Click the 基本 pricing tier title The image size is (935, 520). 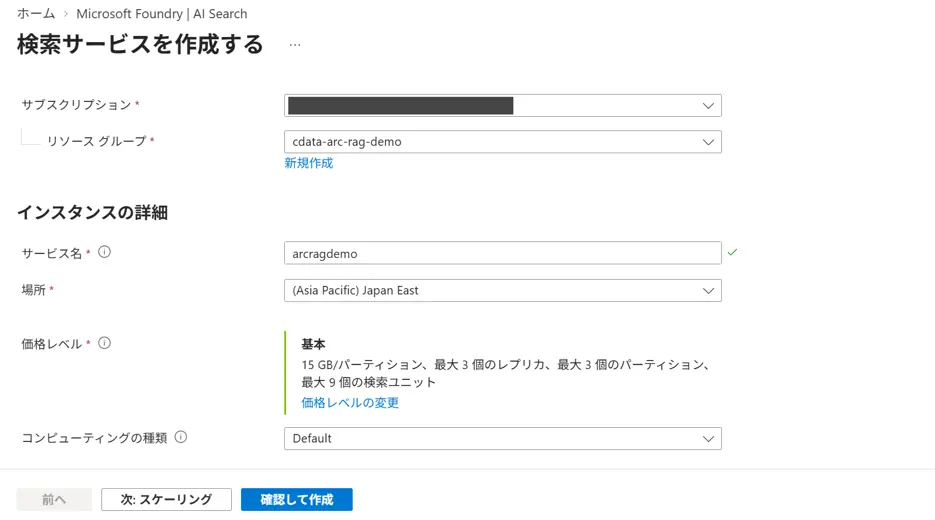tap(313, 344)
